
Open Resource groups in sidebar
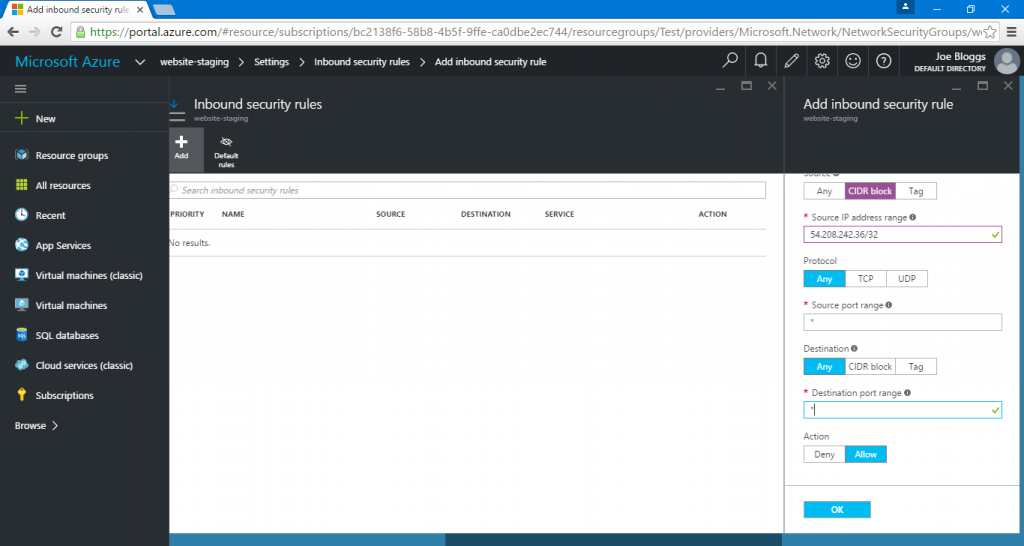[72, 155]
